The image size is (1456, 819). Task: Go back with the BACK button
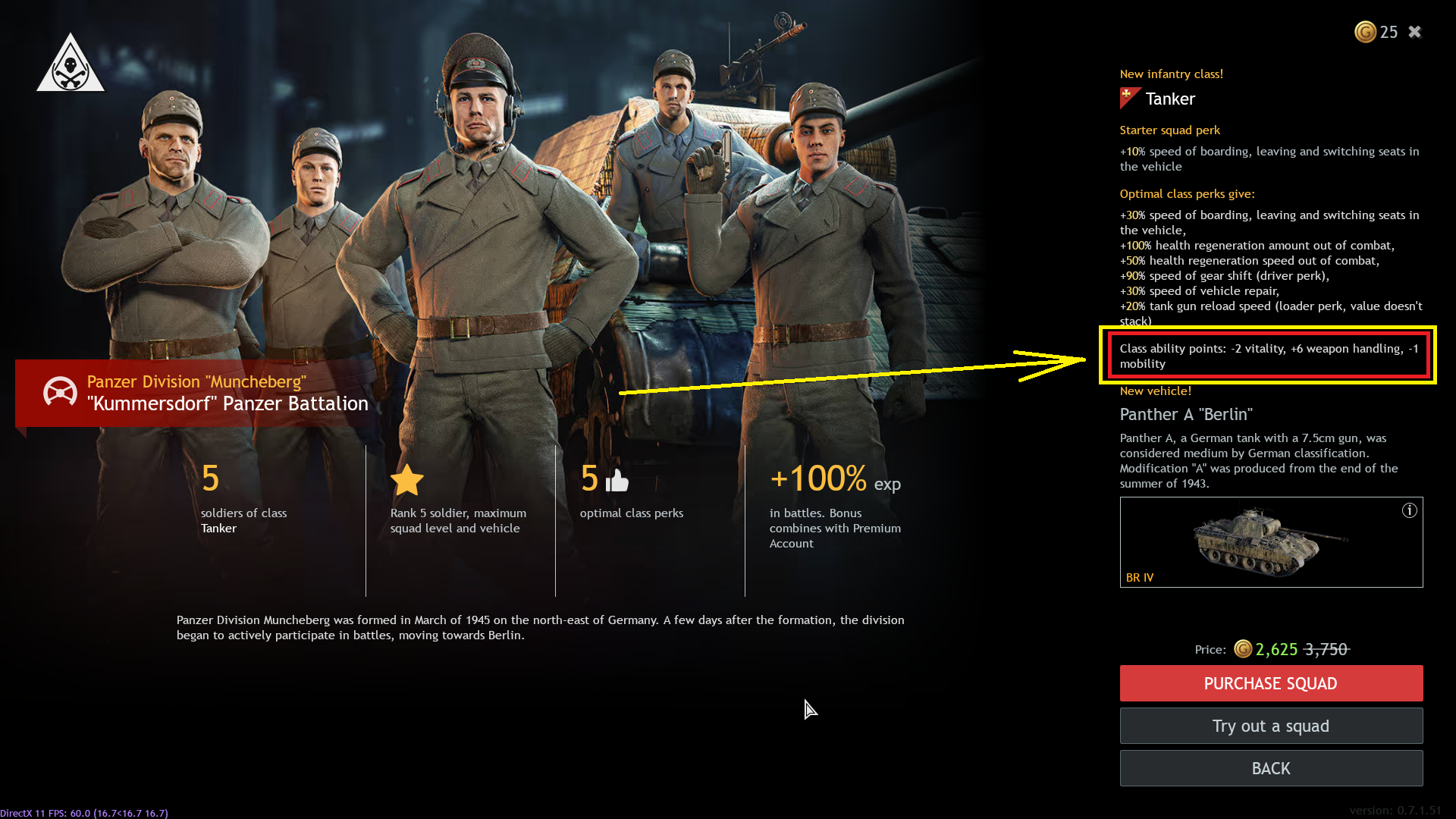tap(1271, 768)
